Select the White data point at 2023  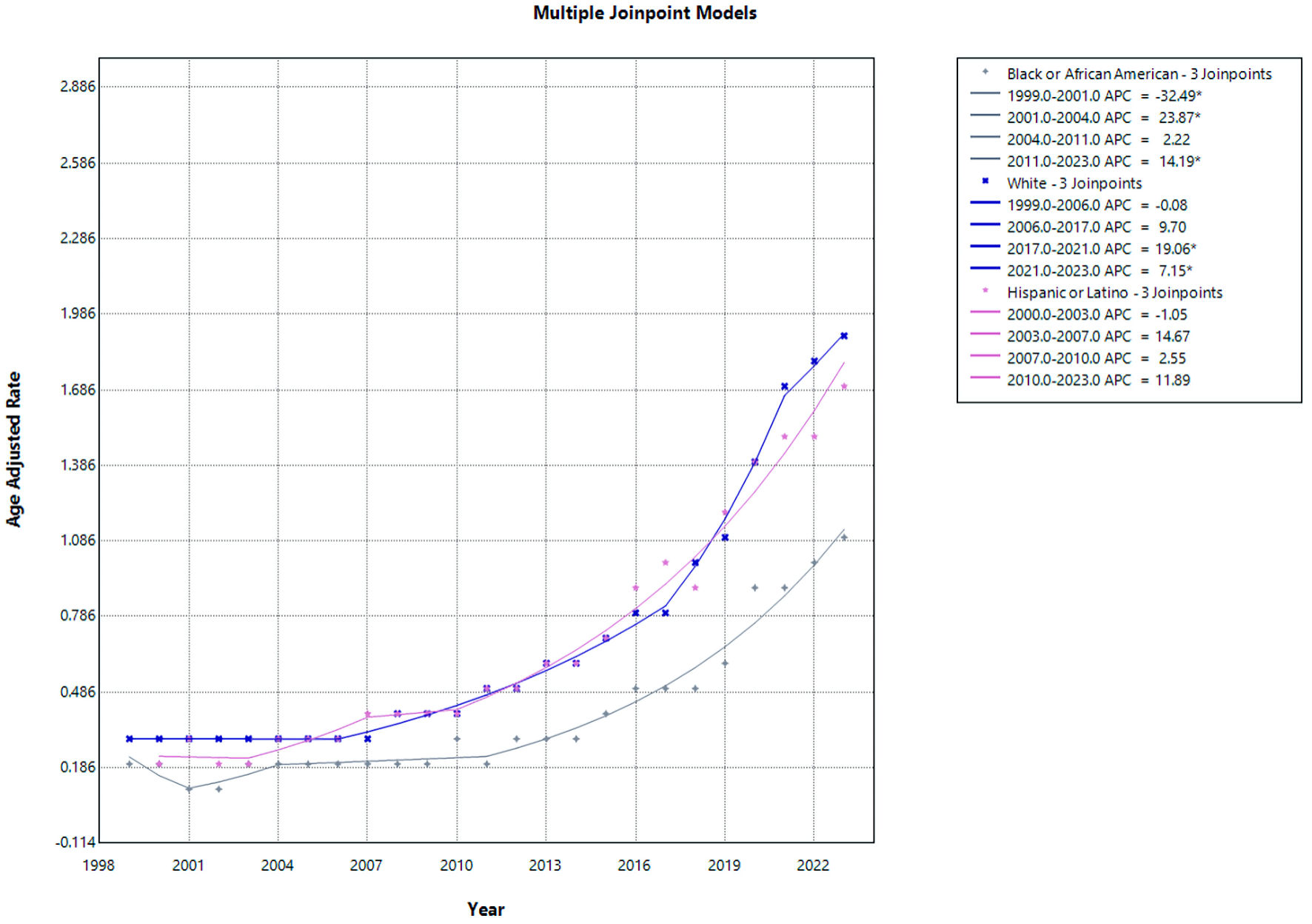pyautogui.click(x=843, y=336)
